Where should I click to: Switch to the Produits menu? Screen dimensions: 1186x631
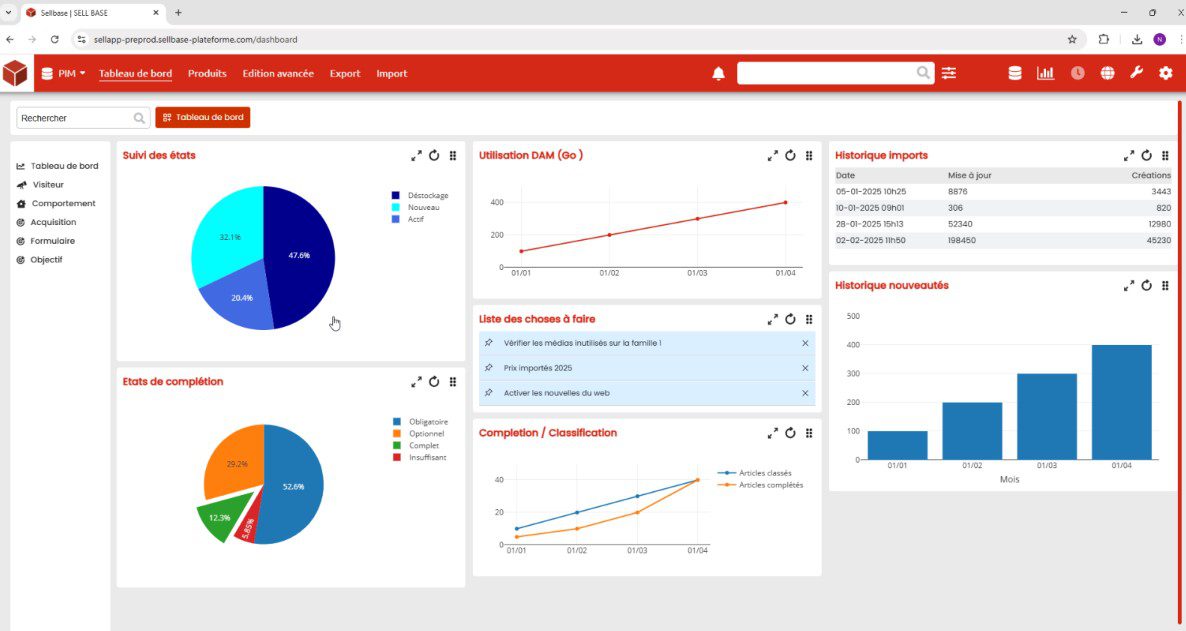206,73
